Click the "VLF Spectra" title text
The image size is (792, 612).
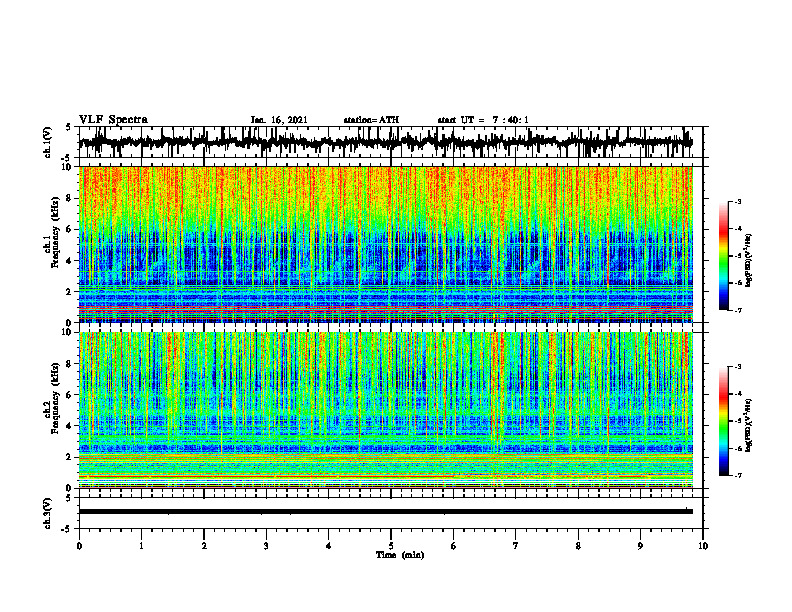click(x=113, y=120)
